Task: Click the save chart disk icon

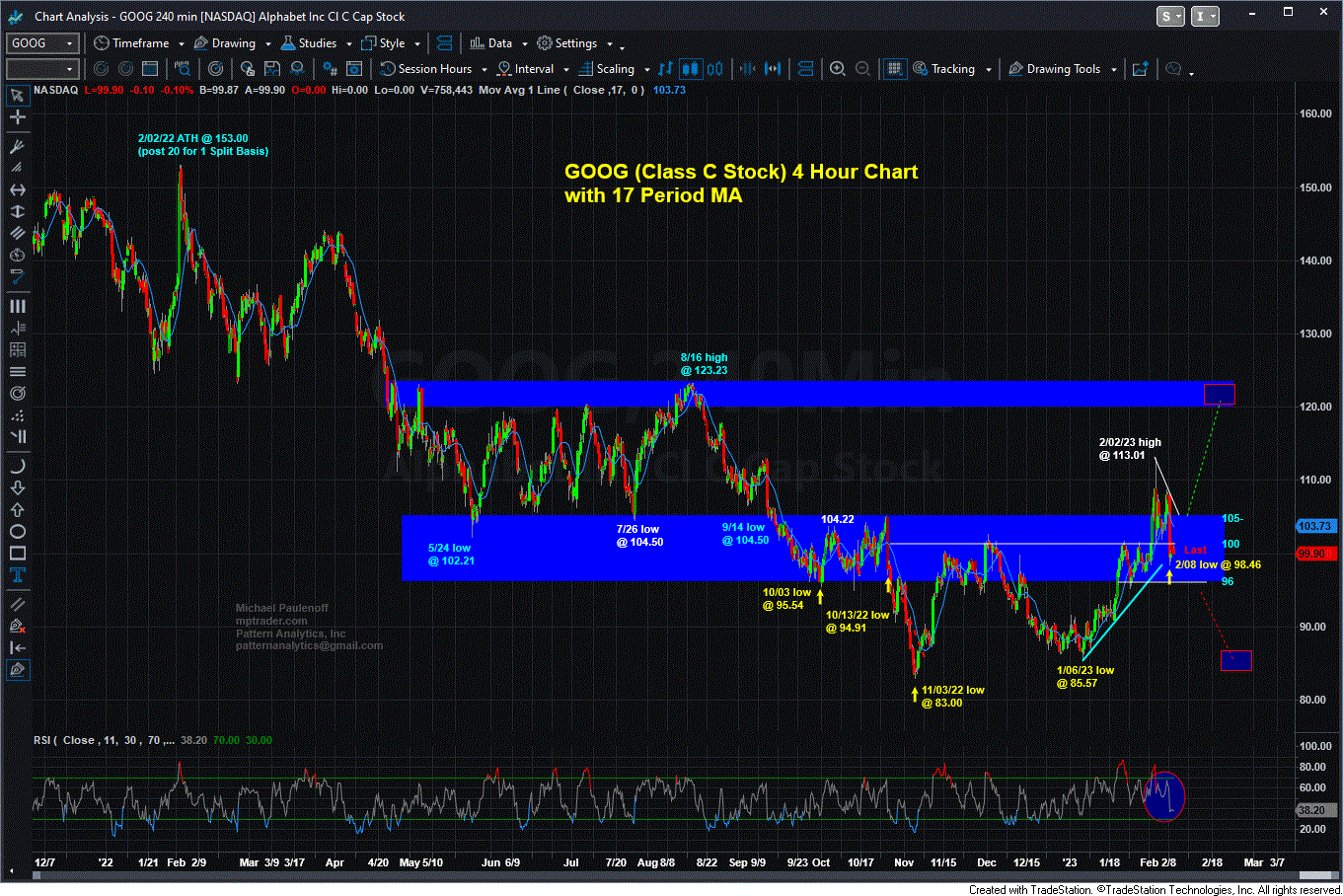Action: tap(271, 69)
